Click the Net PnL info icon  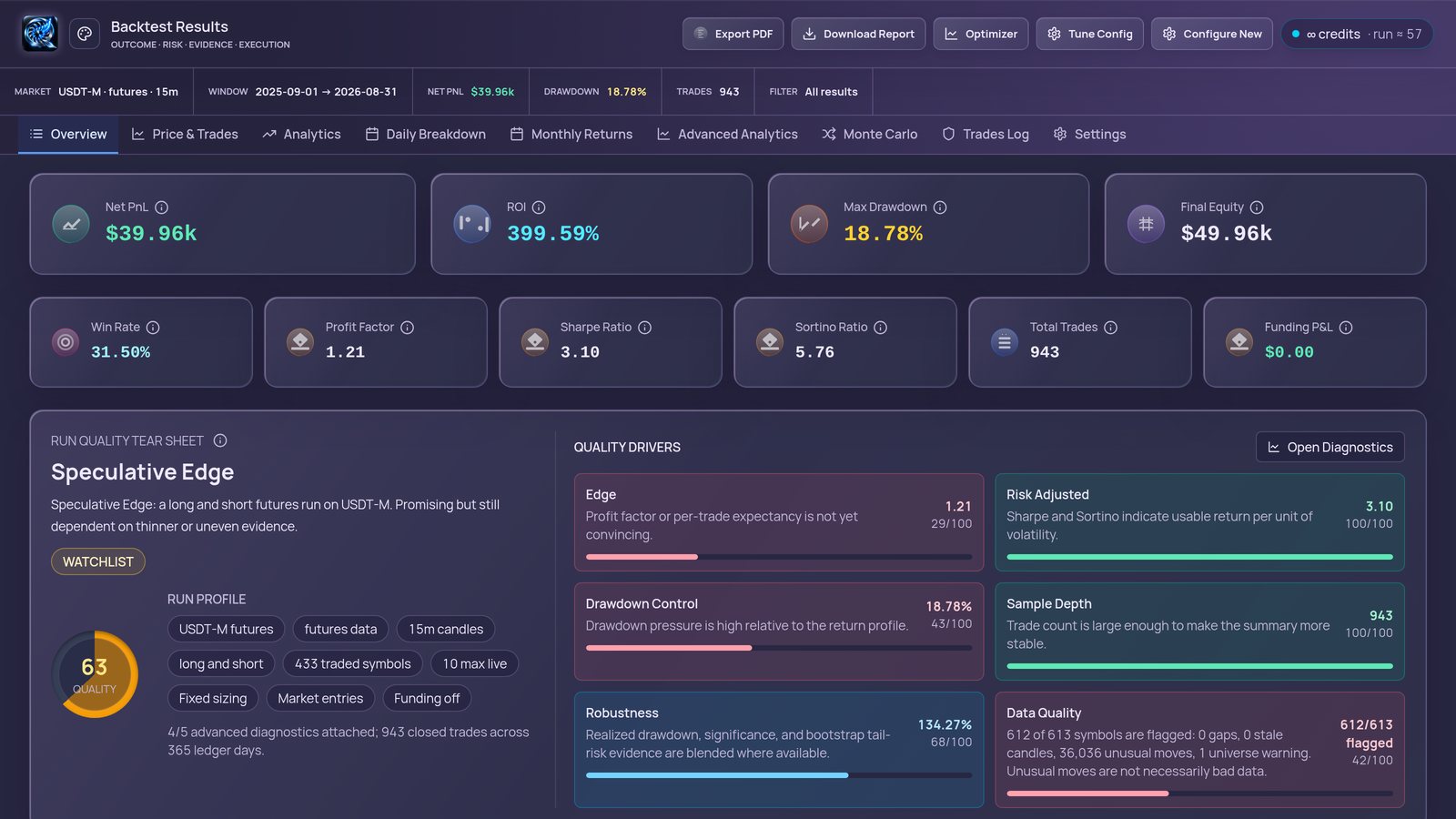pos(161,207)
